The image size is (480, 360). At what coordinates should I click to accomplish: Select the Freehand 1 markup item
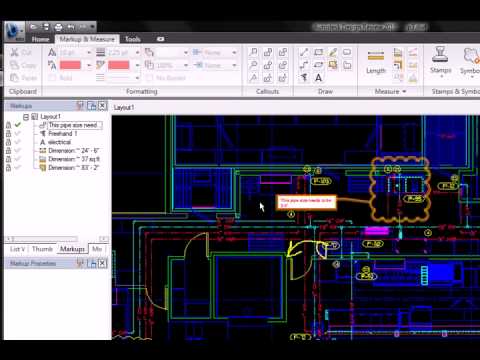63,133
